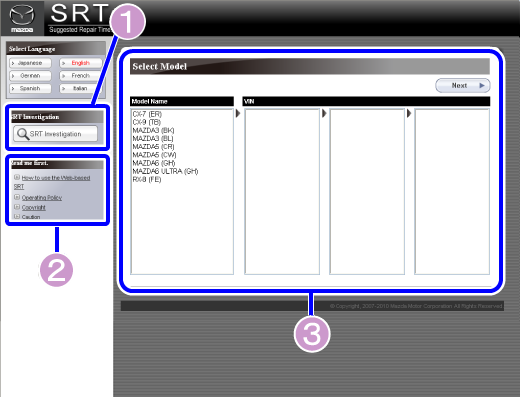Click arrow icon on German button

click(13, 76)
